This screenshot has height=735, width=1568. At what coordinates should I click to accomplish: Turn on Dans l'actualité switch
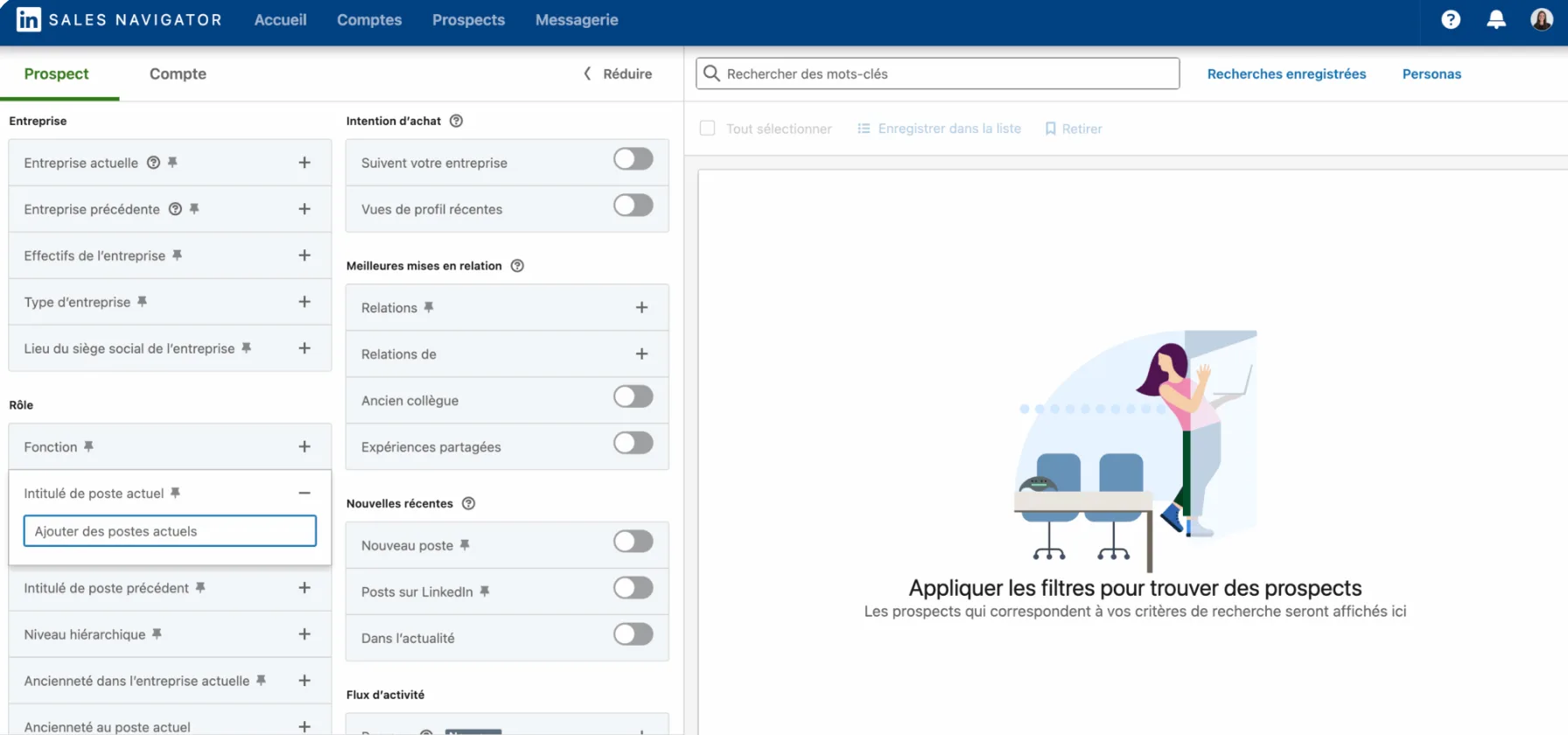click(x=633, y=634)
